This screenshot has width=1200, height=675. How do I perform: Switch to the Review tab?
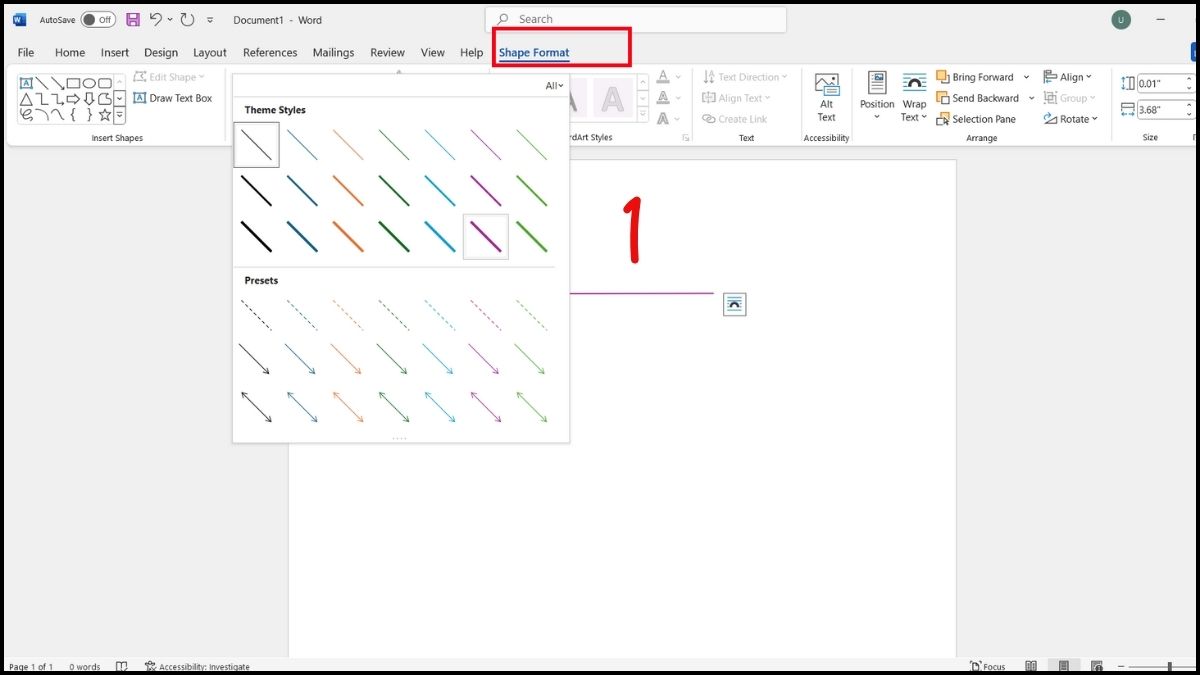coord(387,52)
